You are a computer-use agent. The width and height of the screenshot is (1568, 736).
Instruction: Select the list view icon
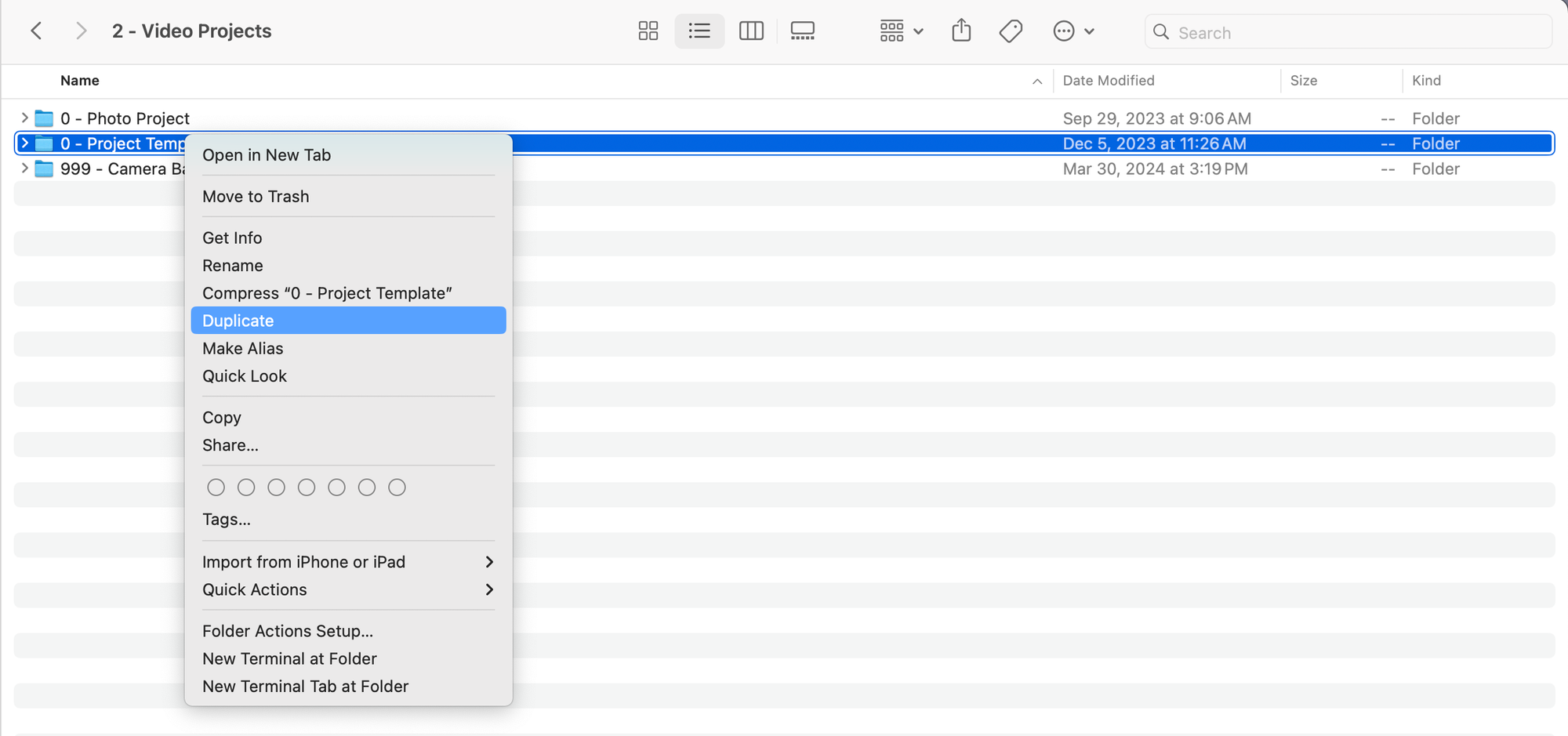[699, 31]
